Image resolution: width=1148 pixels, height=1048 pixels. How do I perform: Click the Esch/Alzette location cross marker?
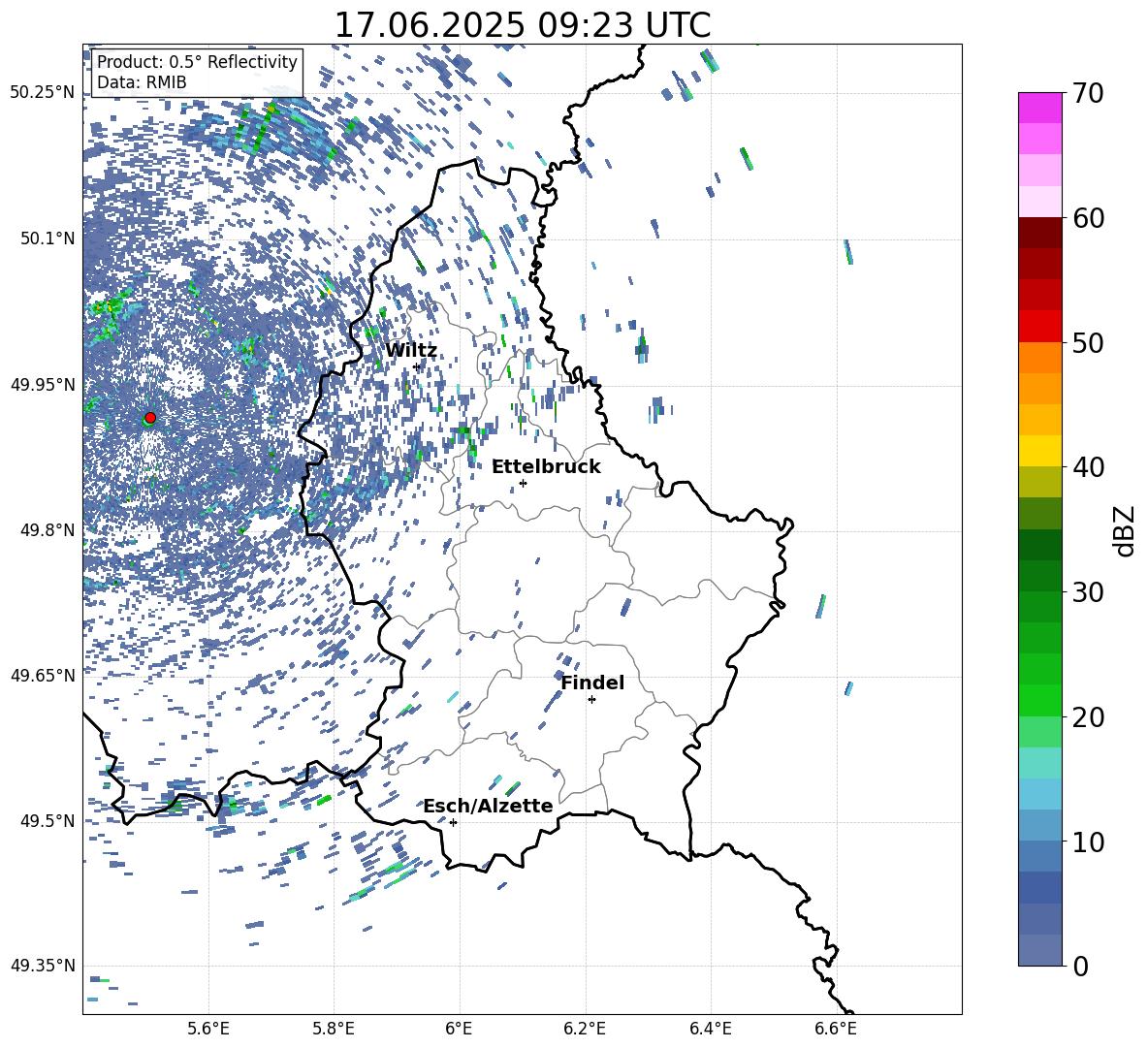click(453, 822)
